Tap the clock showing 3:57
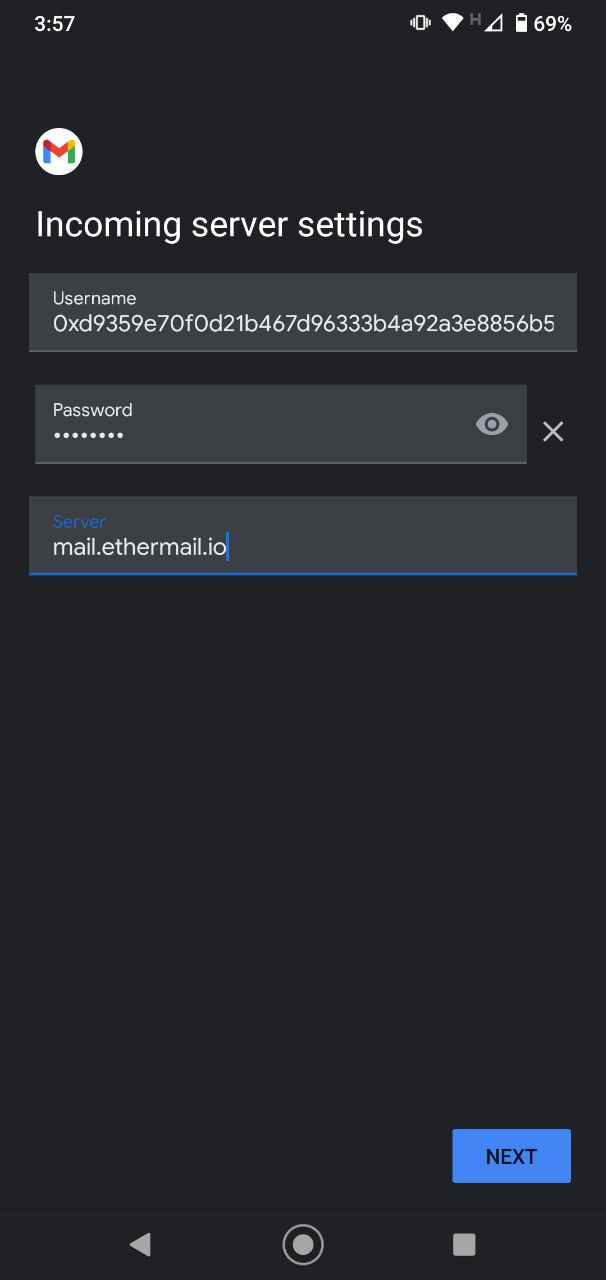 (x=52, y=22)
